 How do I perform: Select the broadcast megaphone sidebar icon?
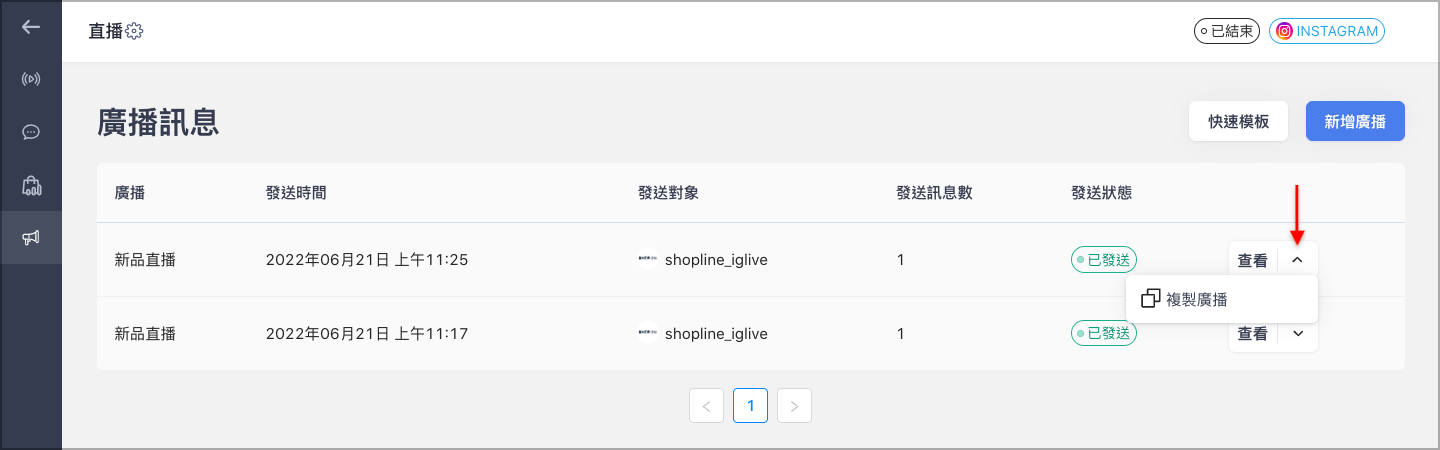point(31,237)
